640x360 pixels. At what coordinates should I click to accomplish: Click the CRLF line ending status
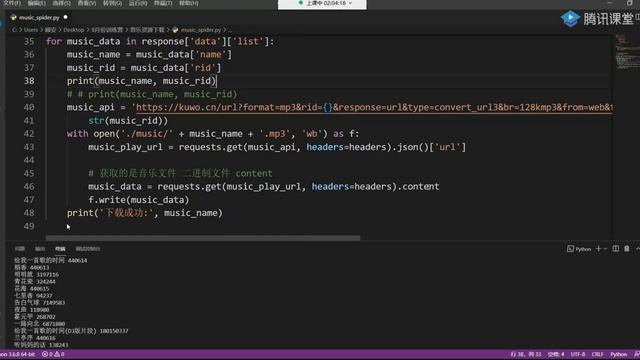click(598, 354)
